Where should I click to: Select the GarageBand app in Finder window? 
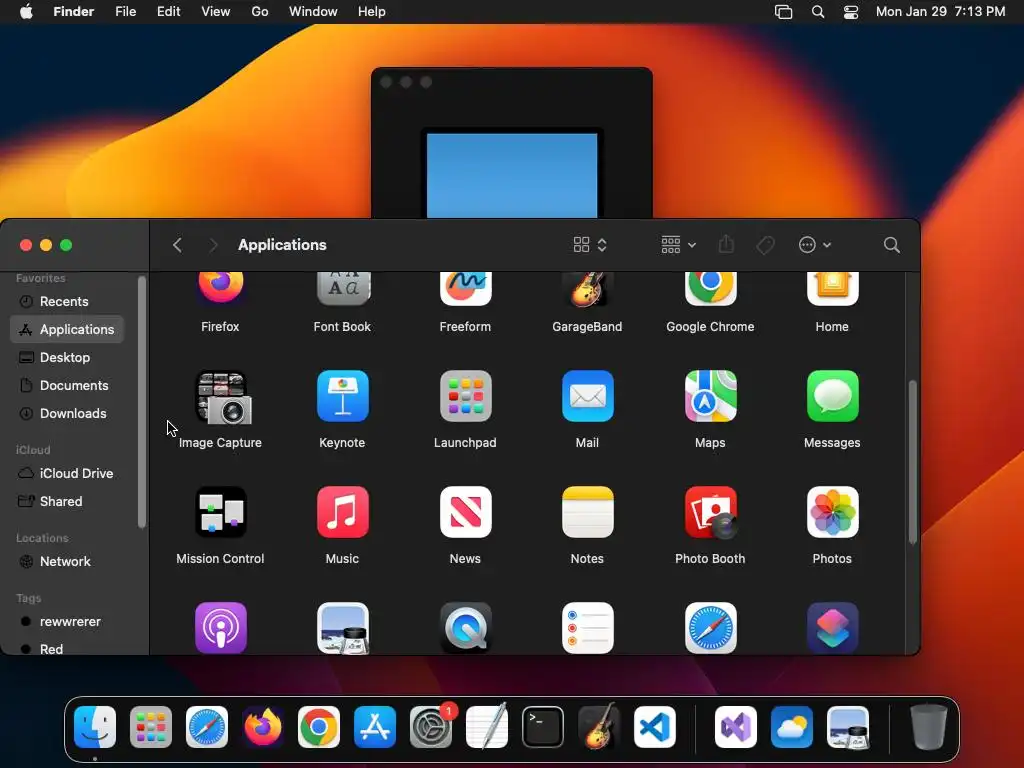(587, 289)
